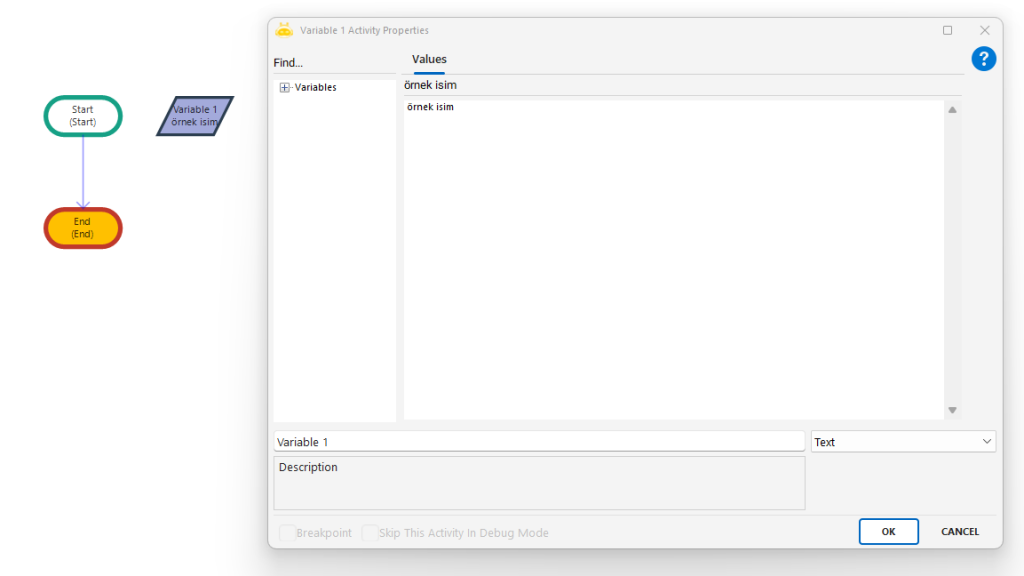Click the blue help question mark icon

(983, 59)
